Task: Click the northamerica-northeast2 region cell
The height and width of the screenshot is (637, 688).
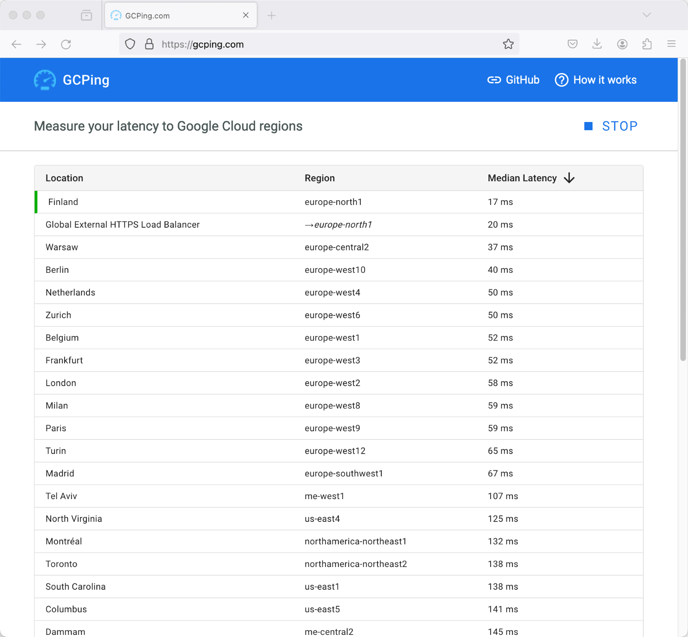Action: (x=356, y=564)
